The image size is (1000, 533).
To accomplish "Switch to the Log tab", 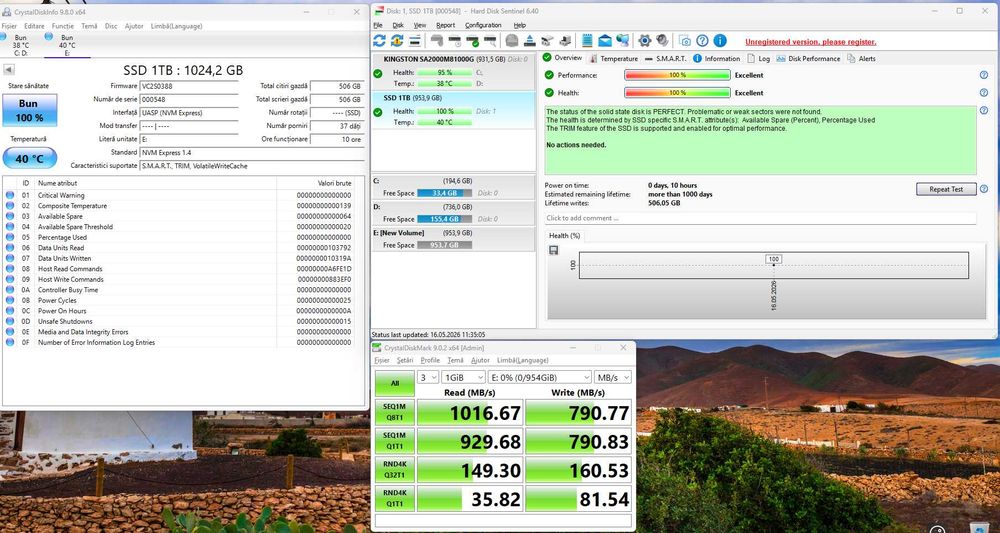I will pyautogui.click(x=759, y=59).
